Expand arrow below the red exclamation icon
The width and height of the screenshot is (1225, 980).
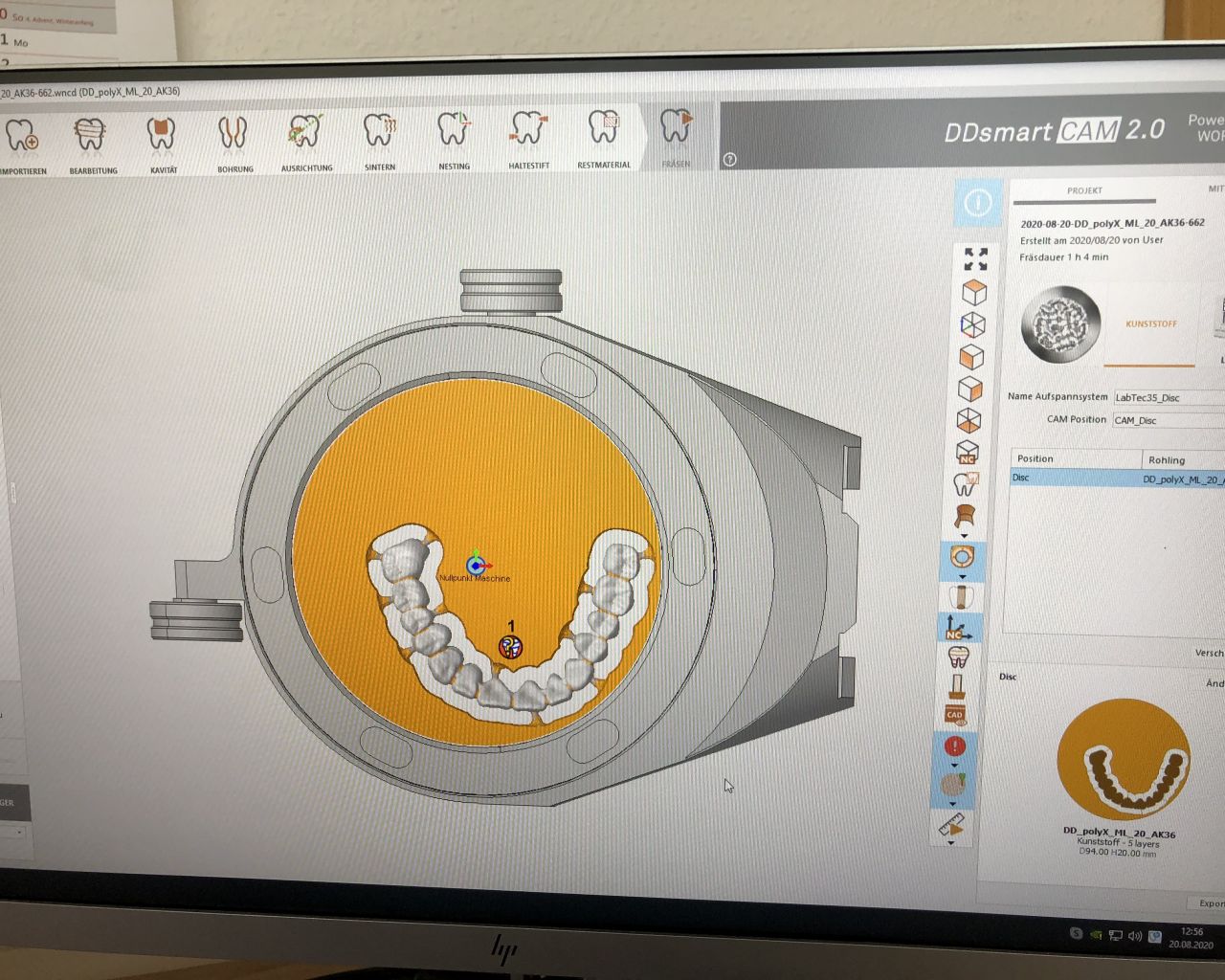pos(954,765)
